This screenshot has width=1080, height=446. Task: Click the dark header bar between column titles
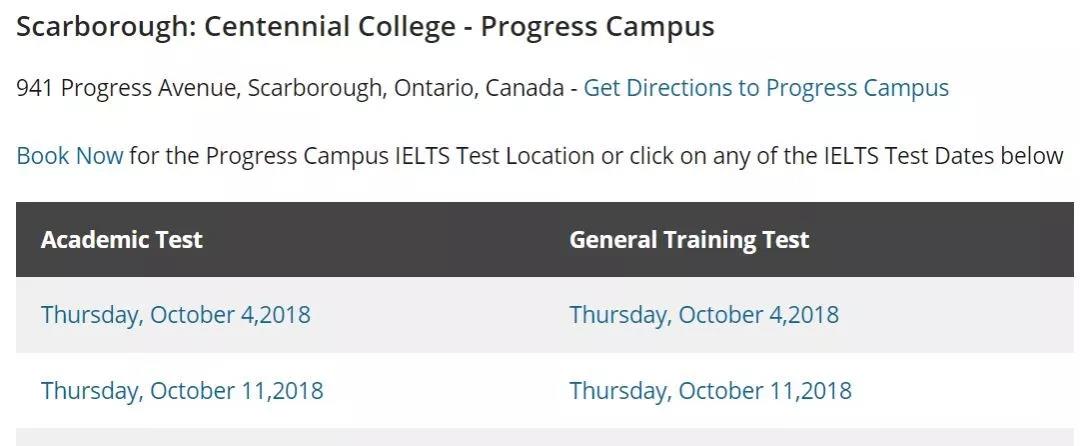tap(386, 240)
